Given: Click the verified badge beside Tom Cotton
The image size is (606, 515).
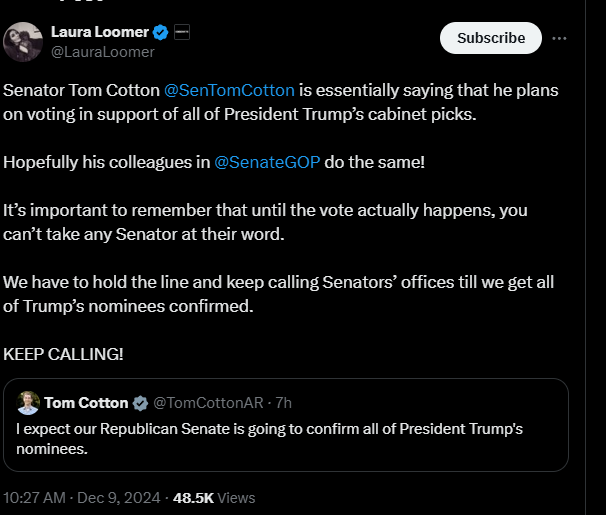Looking at the screenshot, I should (140, 403).
